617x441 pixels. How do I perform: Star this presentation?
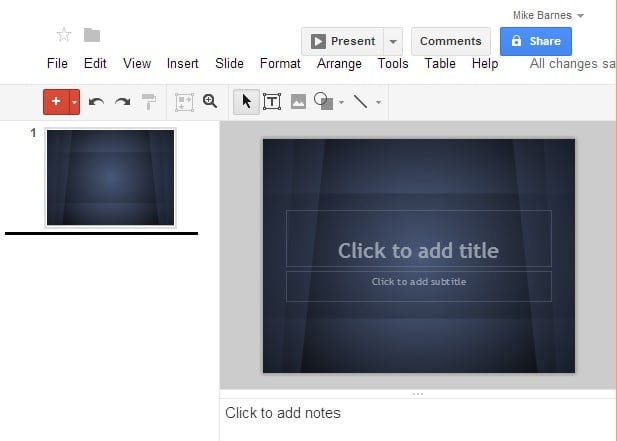pos(64,35)
